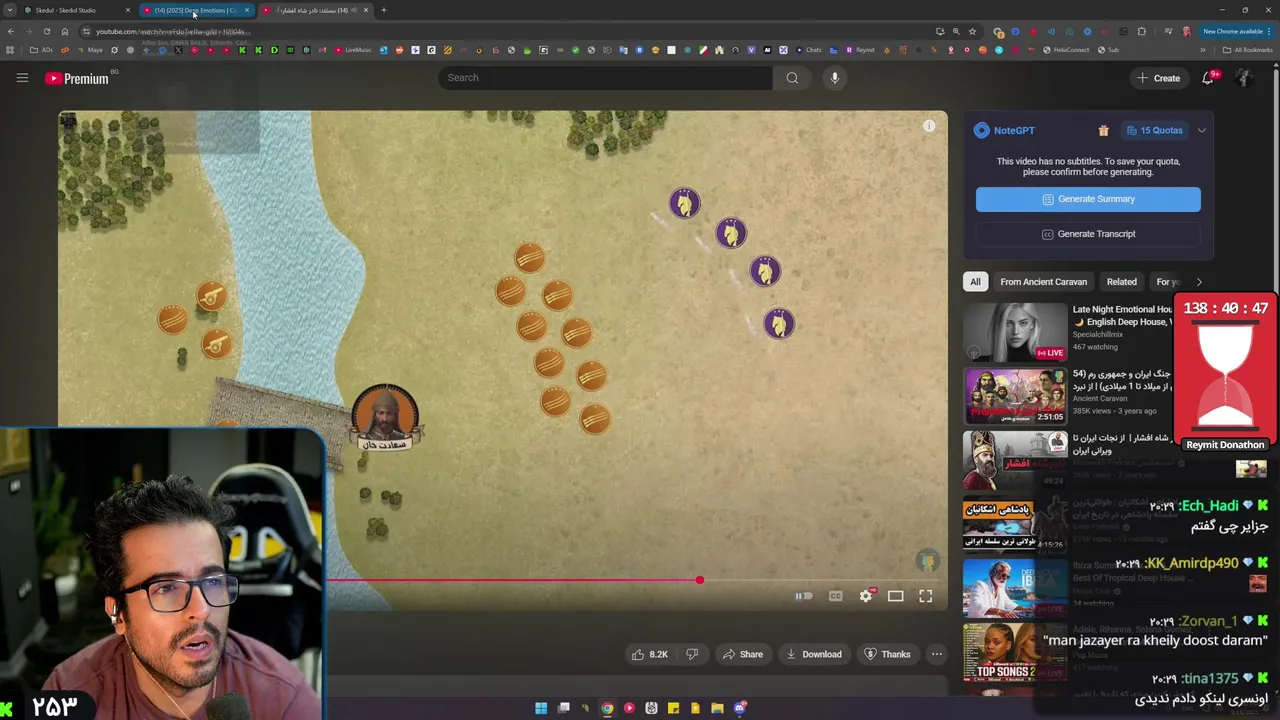Share the video
Viewport: 1280px width, 720px height.
743,654
